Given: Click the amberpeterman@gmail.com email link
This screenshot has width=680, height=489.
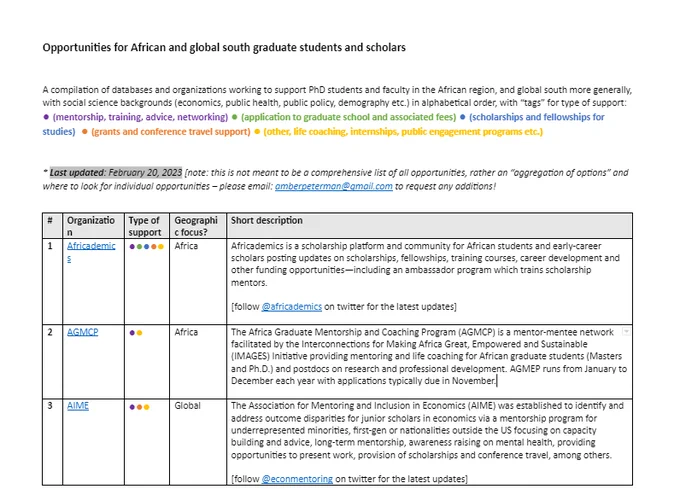Looking at the screenshot, I should click(x=333, y=186).
